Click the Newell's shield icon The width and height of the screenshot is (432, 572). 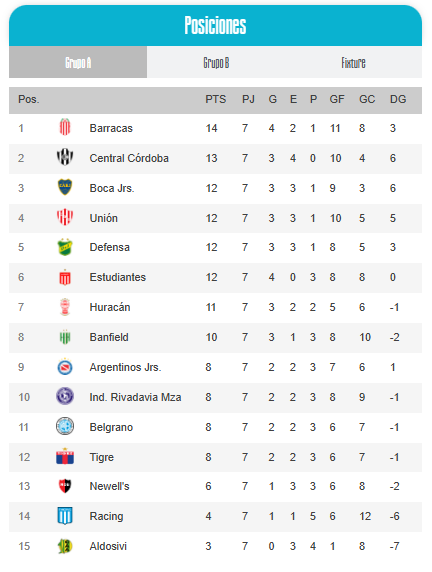(x=65, y=486)
